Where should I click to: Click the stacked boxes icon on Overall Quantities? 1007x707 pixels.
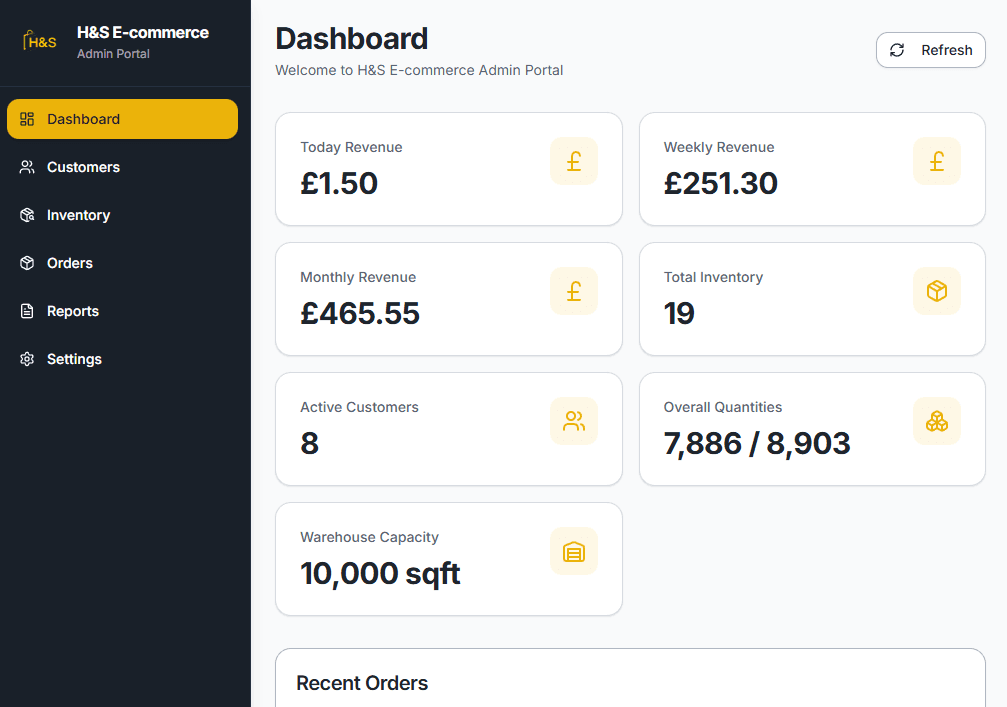tap(937, 421)
